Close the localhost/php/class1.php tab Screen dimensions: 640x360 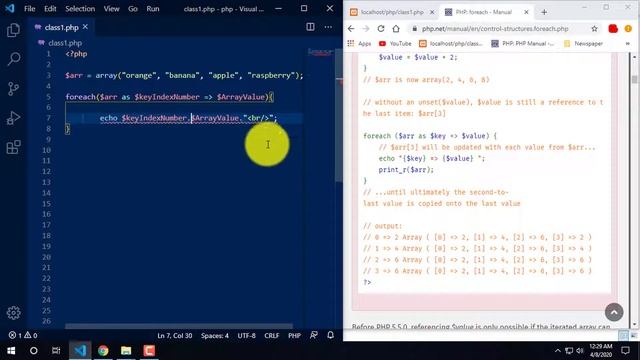tap(432, 12)
